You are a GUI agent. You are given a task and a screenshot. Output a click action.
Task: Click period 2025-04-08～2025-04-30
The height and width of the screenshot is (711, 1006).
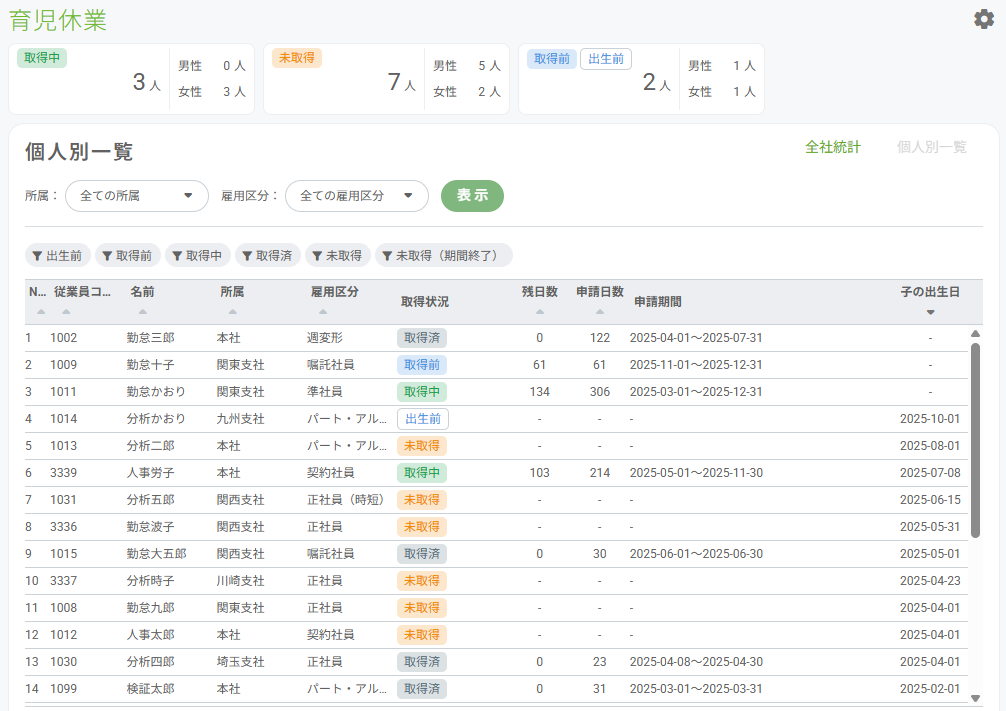[x=696, y=661]
